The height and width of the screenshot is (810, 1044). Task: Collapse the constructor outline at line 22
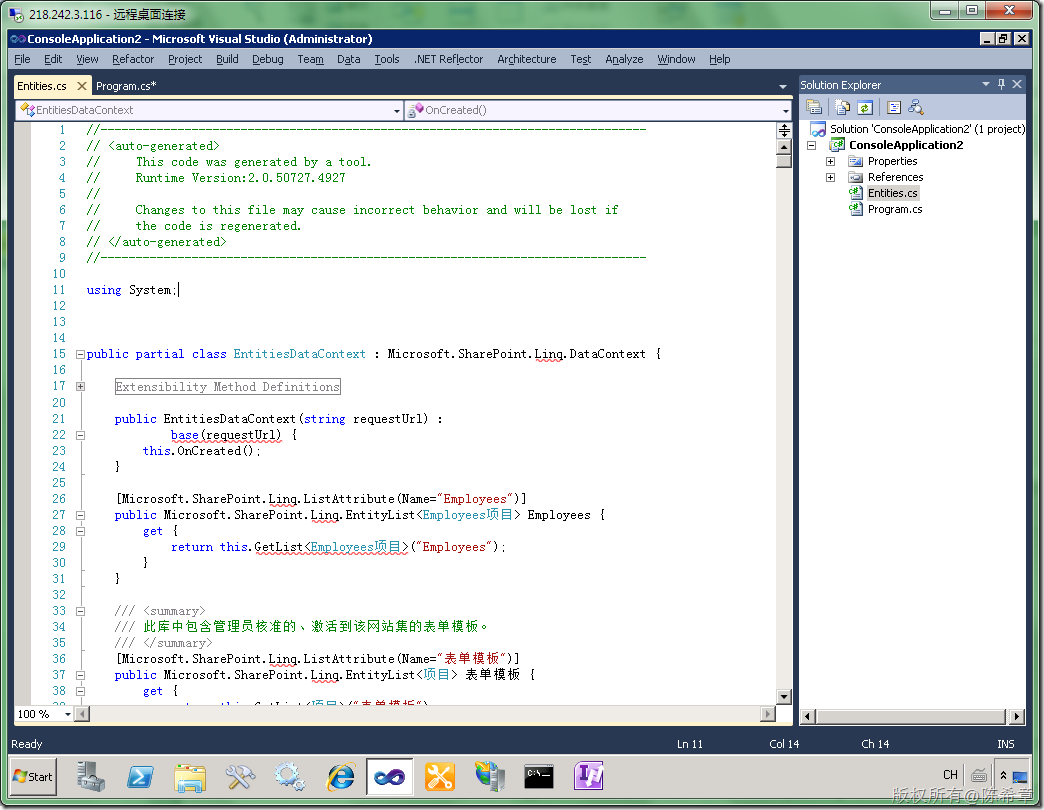[x=80, y=435]
